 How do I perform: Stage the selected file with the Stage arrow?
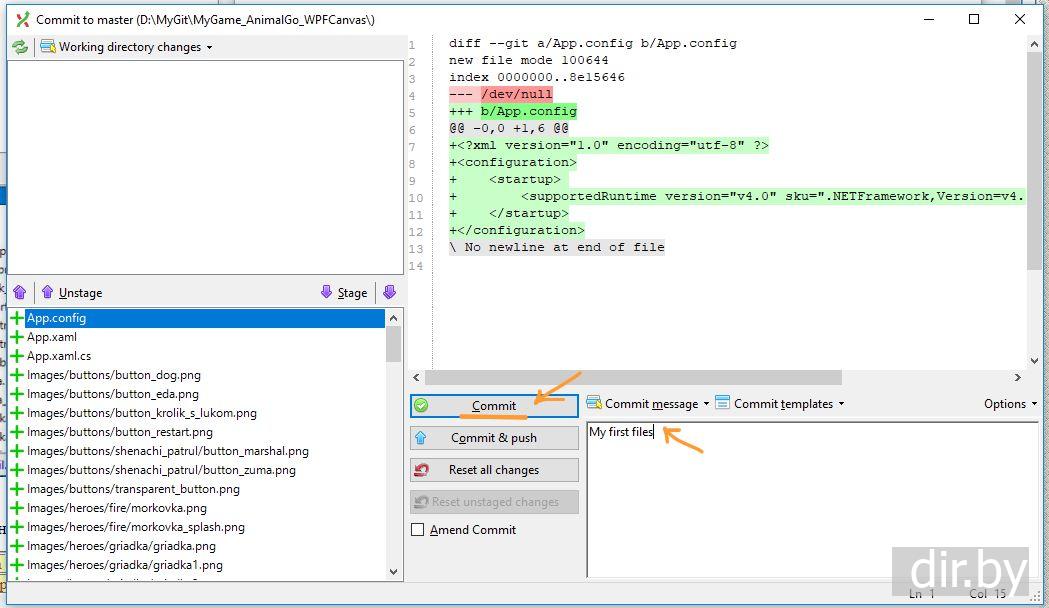[343, 292]
